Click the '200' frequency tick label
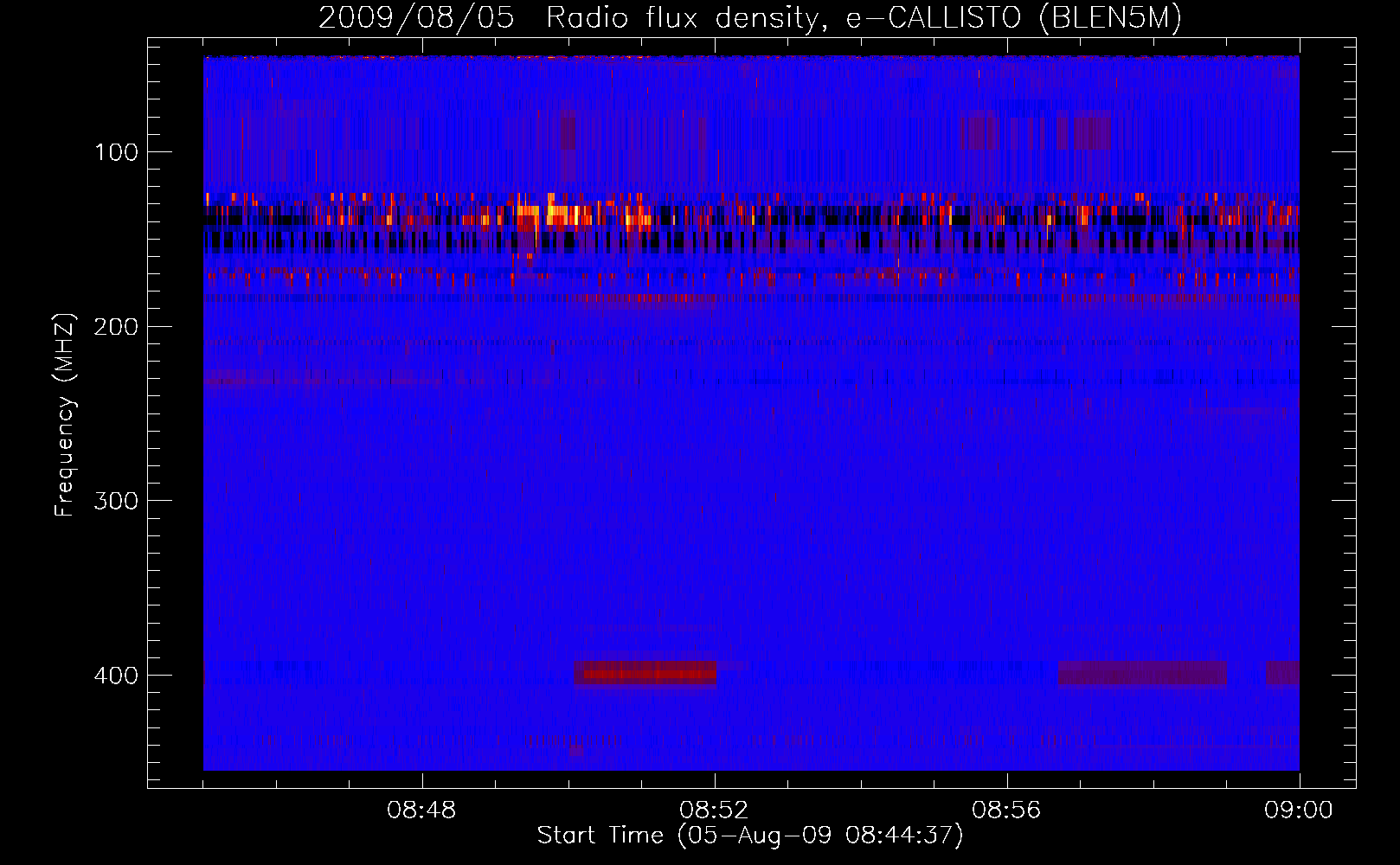This screenshot has width=1400, height=865. [x=116, y=327]
